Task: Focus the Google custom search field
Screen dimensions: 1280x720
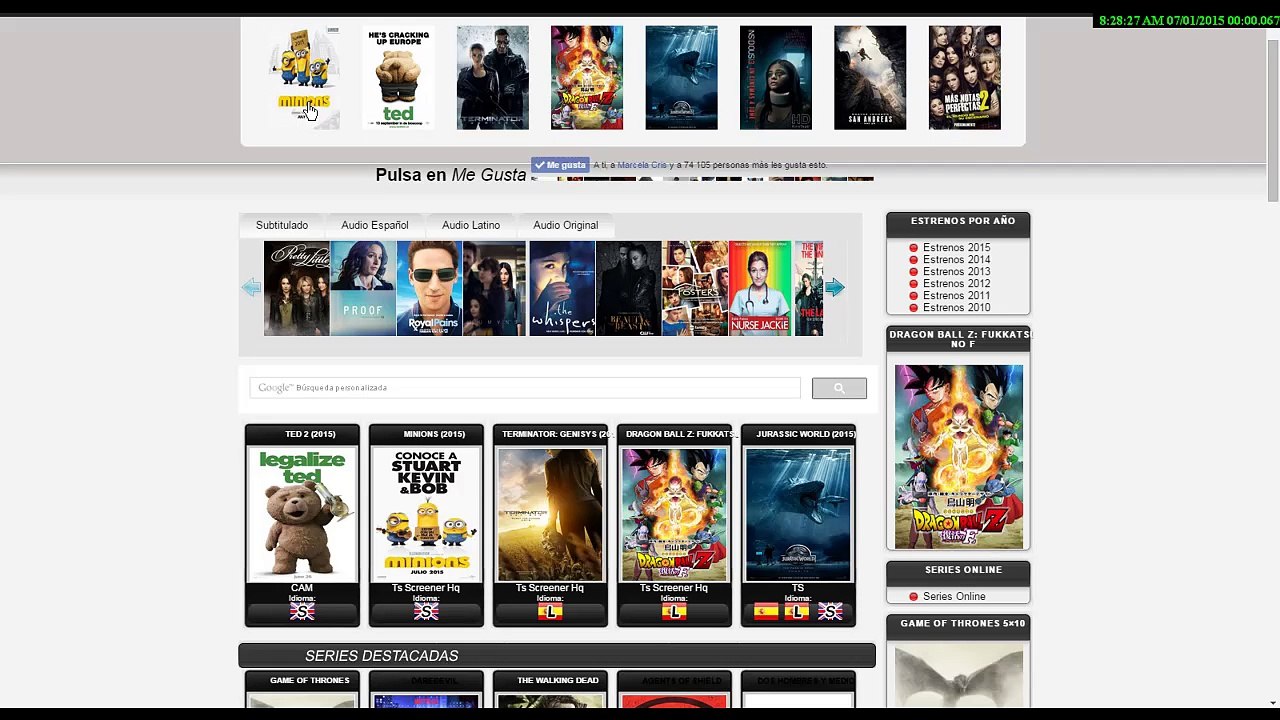Action: (x=525, y=388)
